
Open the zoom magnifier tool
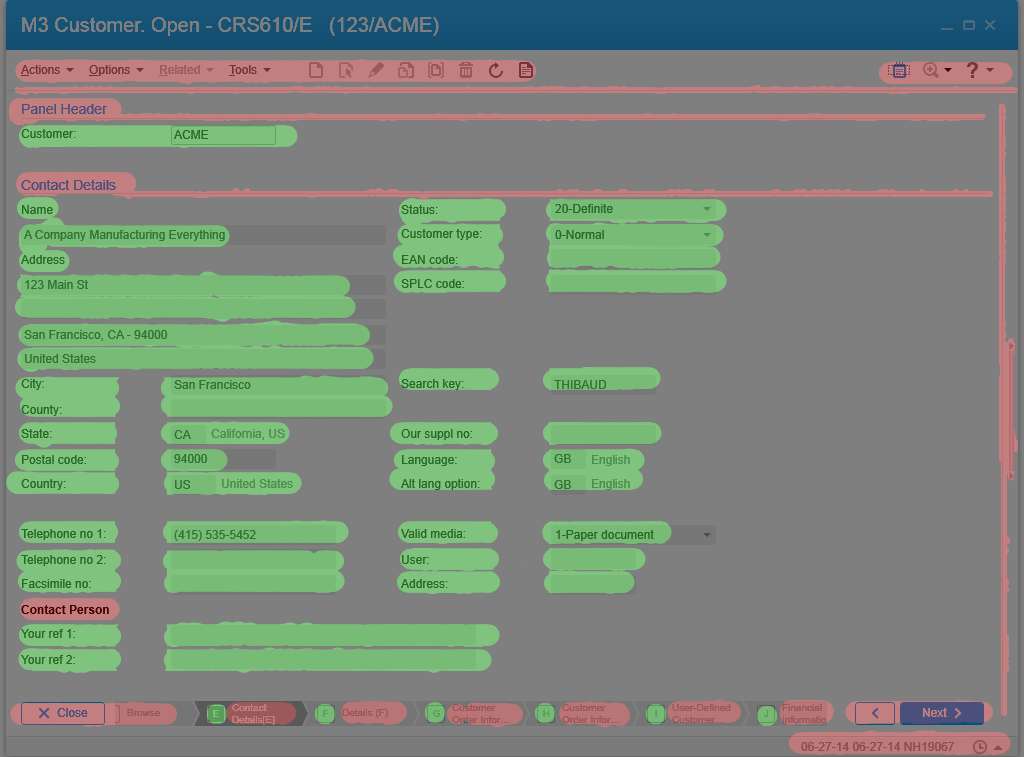point(931,70)
